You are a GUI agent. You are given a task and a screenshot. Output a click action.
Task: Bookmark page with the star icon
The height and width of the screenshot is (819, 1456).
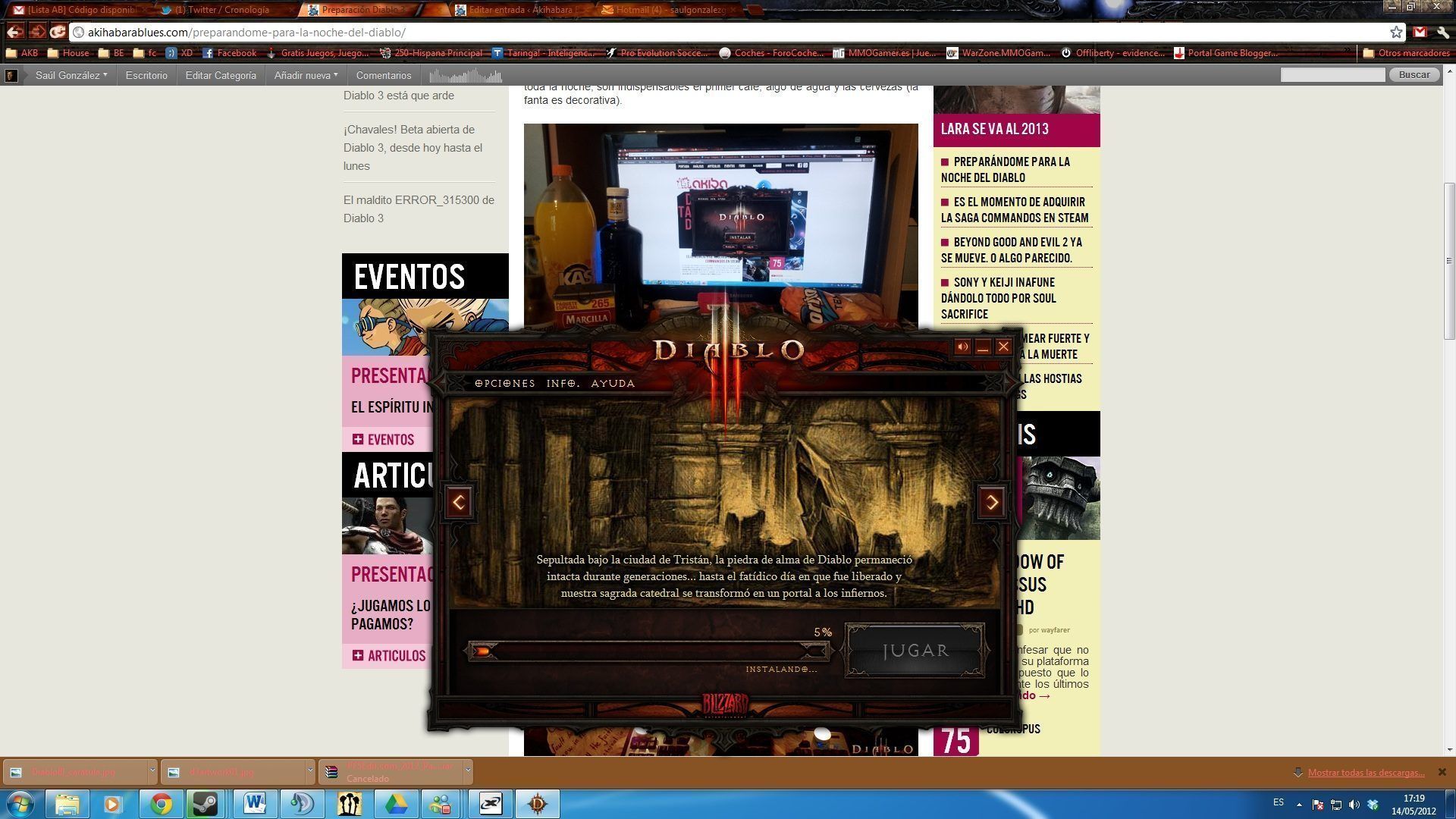click(1396, 32)
